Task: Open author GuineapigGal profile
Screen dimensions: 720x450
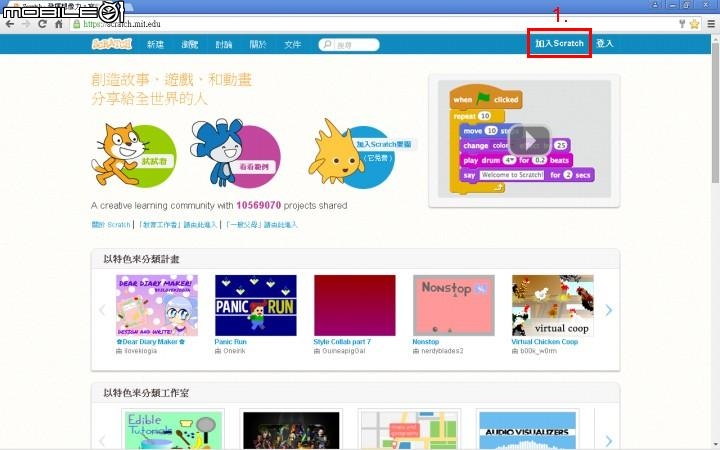Action: click(344, 351)
